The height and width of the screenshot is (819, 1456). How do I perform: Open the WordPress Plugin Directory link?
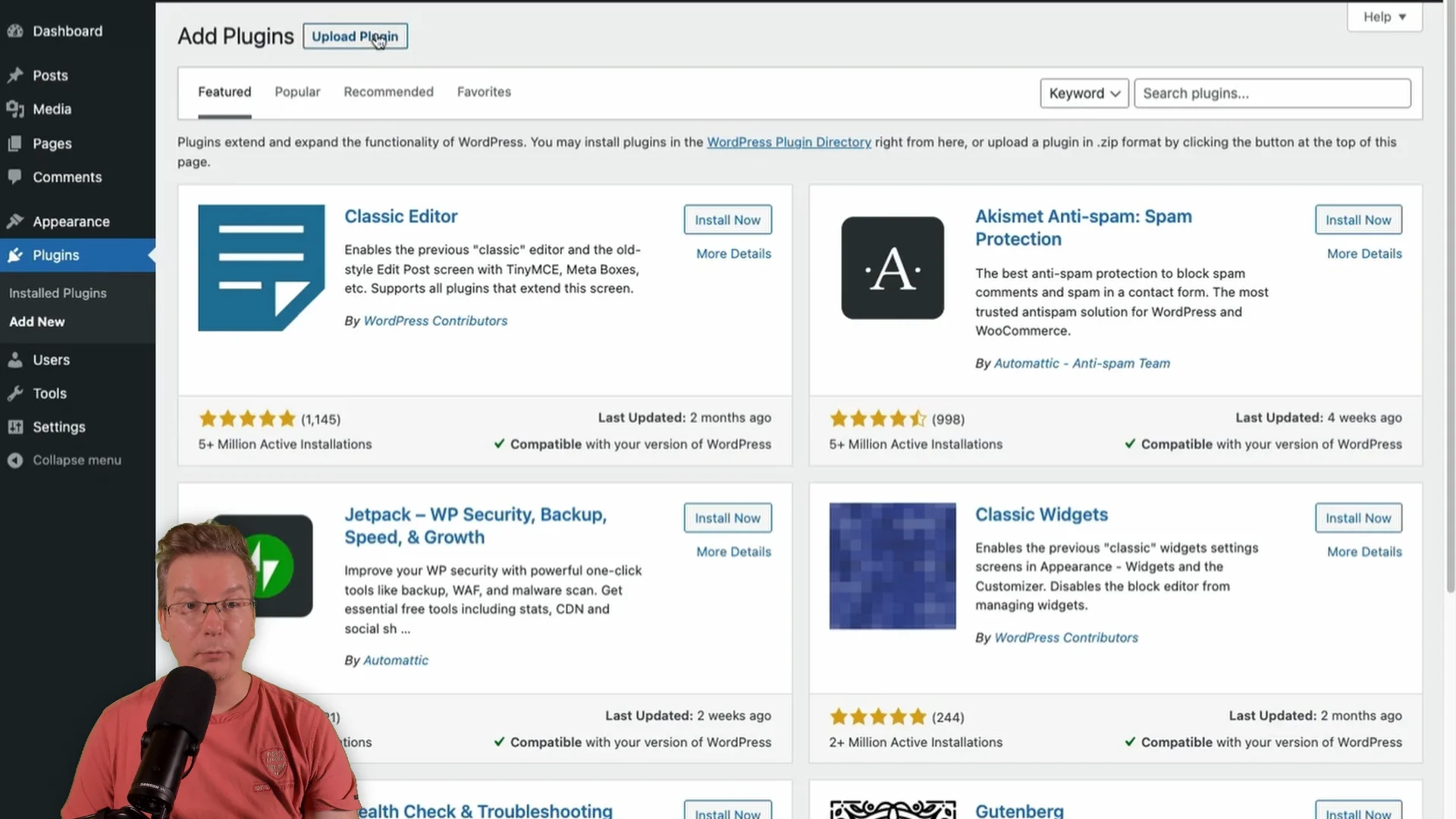[789, 142]
